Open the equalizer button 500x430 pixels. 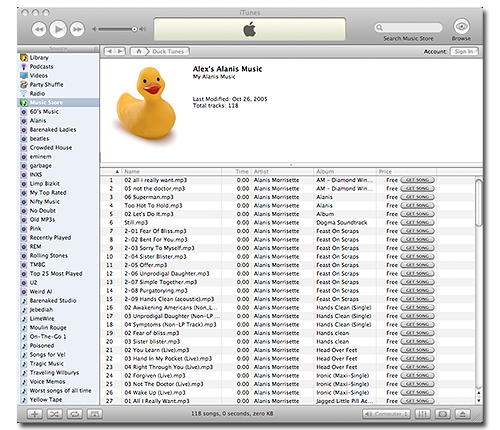(422, 414)
